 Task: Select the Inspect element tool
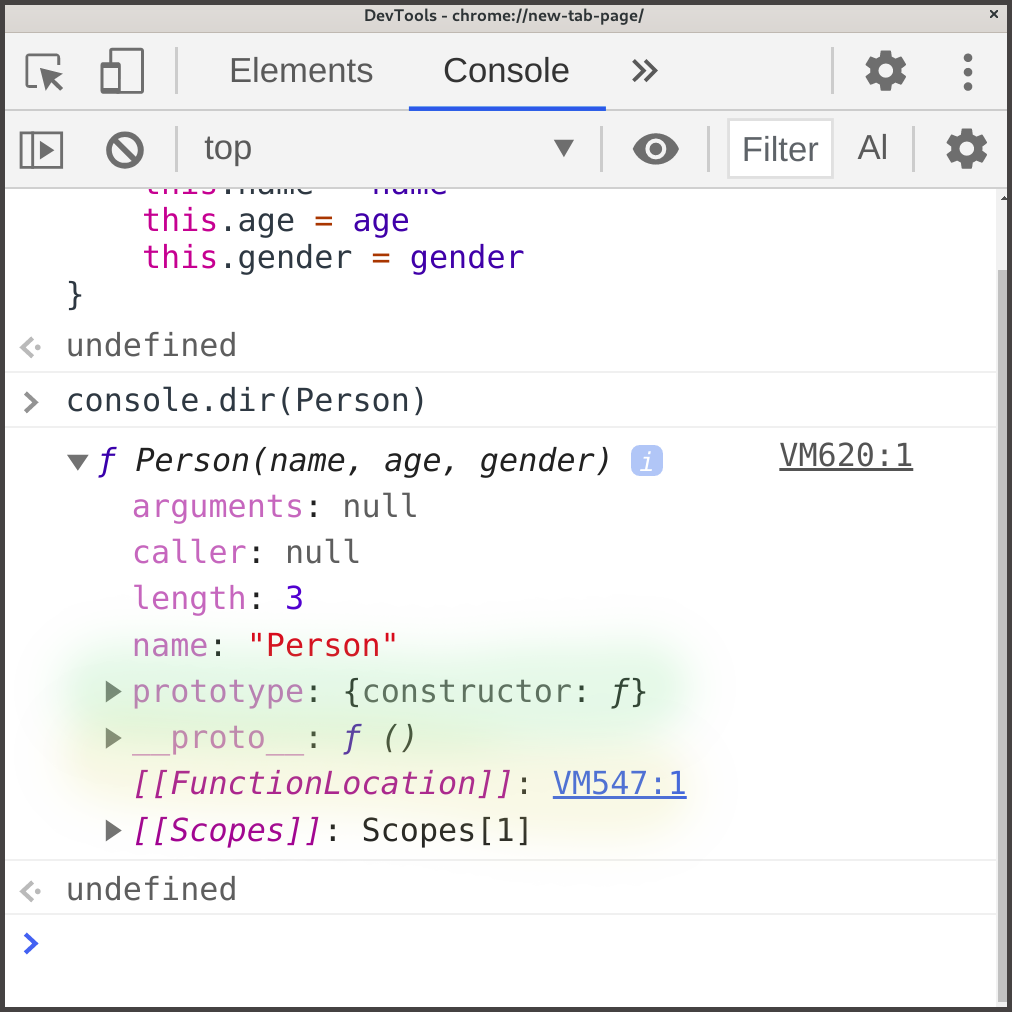point(43,71)
